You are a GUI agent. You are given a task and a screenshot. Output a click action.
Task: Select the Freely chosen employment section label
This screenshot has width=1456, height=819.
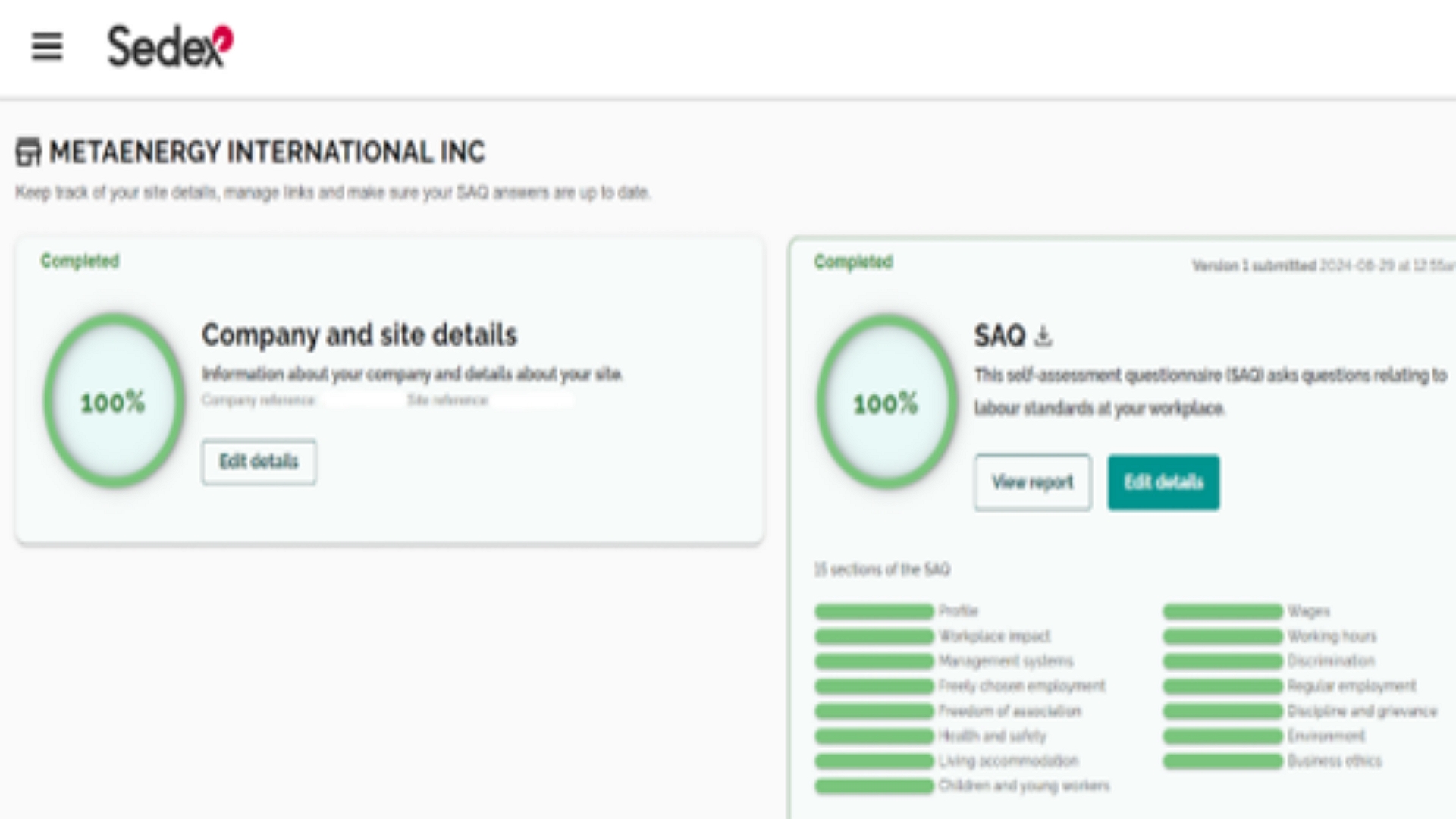pyautogui.click(x=1021, y=686)
